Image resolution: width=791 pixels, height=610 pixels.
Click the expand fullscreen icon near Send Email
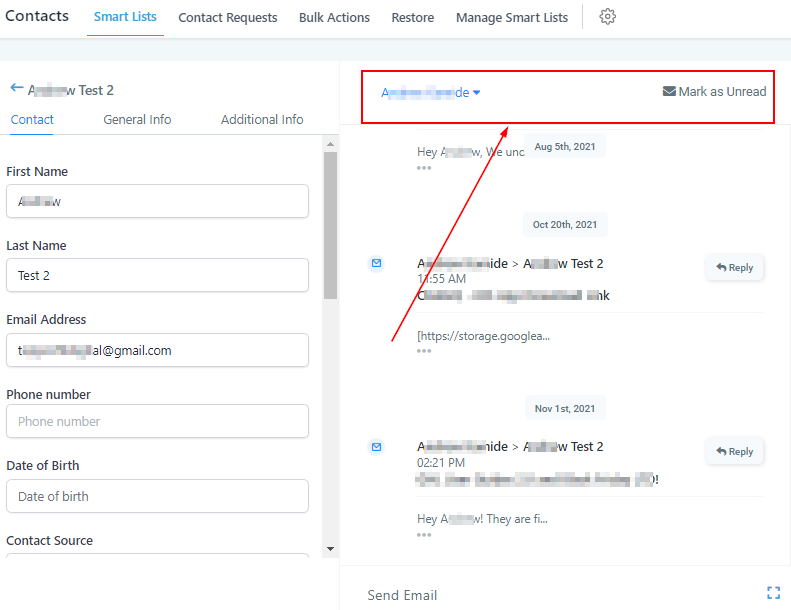773,593
